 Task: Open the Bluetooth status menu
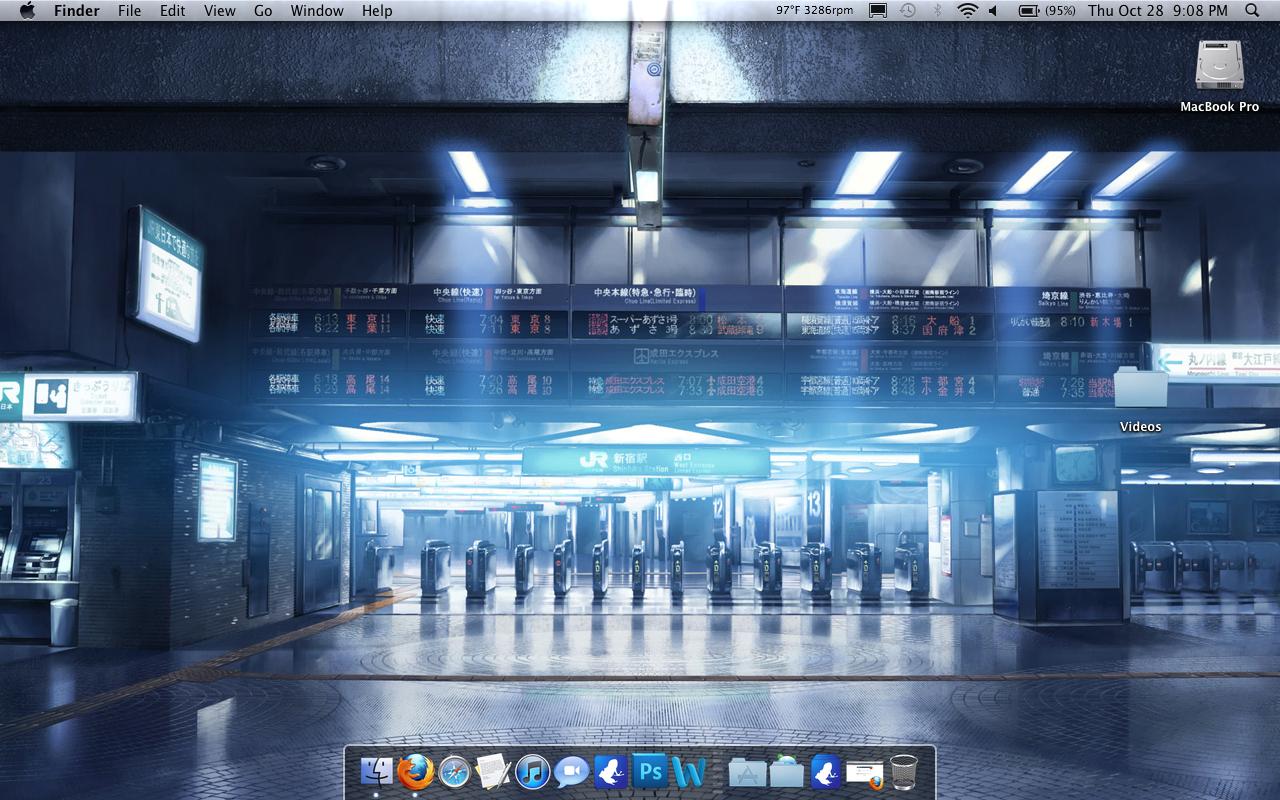click(937, 10)
